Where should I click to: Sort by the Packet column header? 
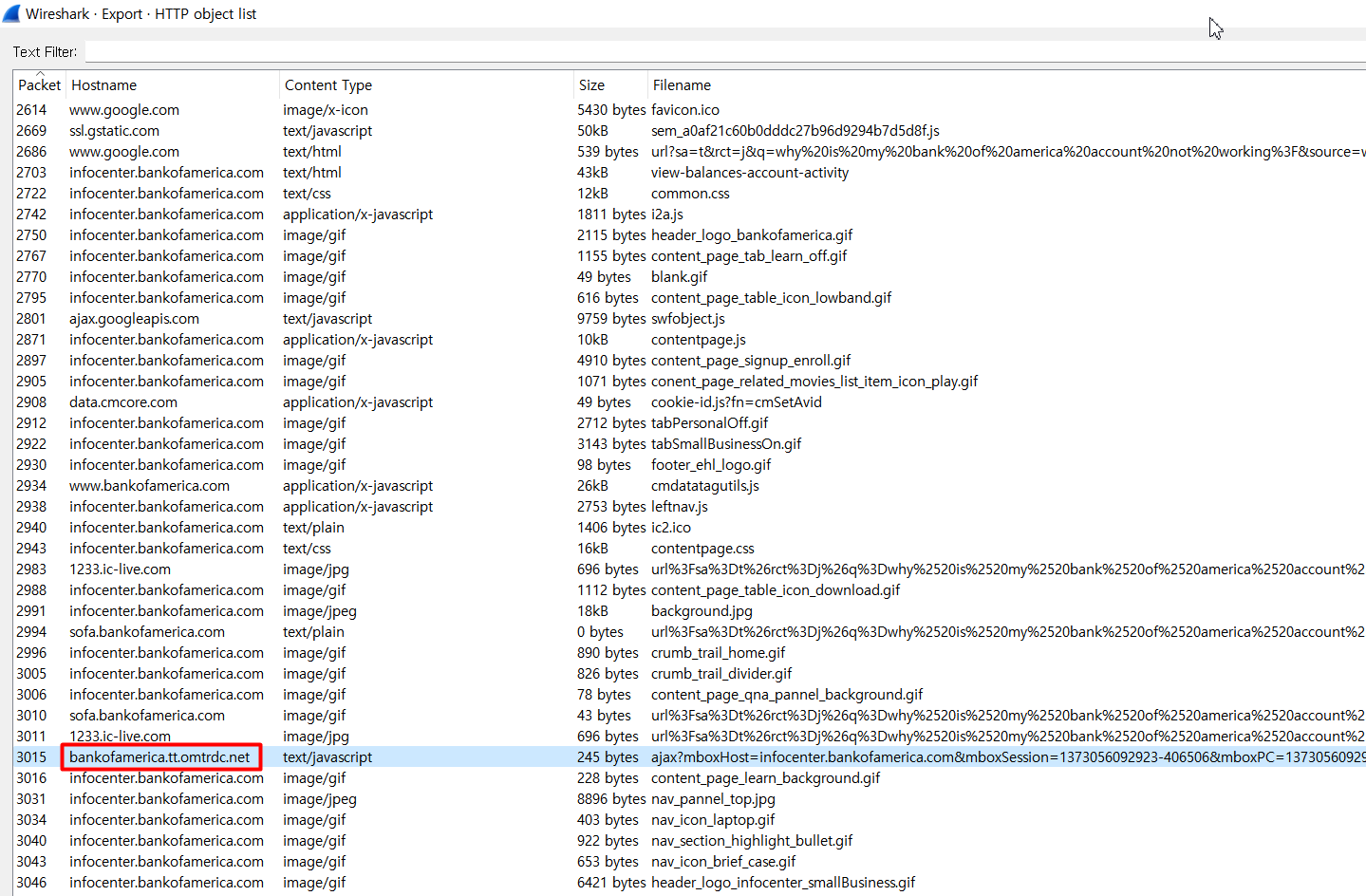[x=39, y=85]
